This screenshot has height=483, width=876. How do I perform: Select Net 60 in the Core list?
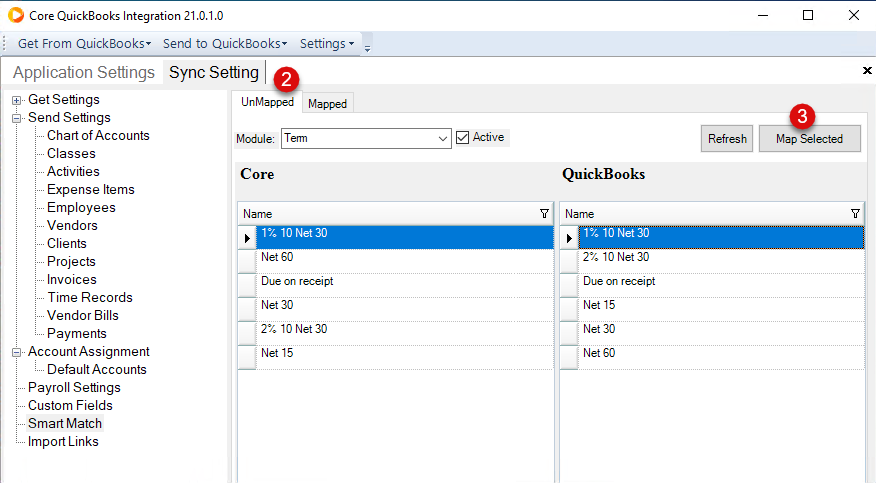click(404, 261)
